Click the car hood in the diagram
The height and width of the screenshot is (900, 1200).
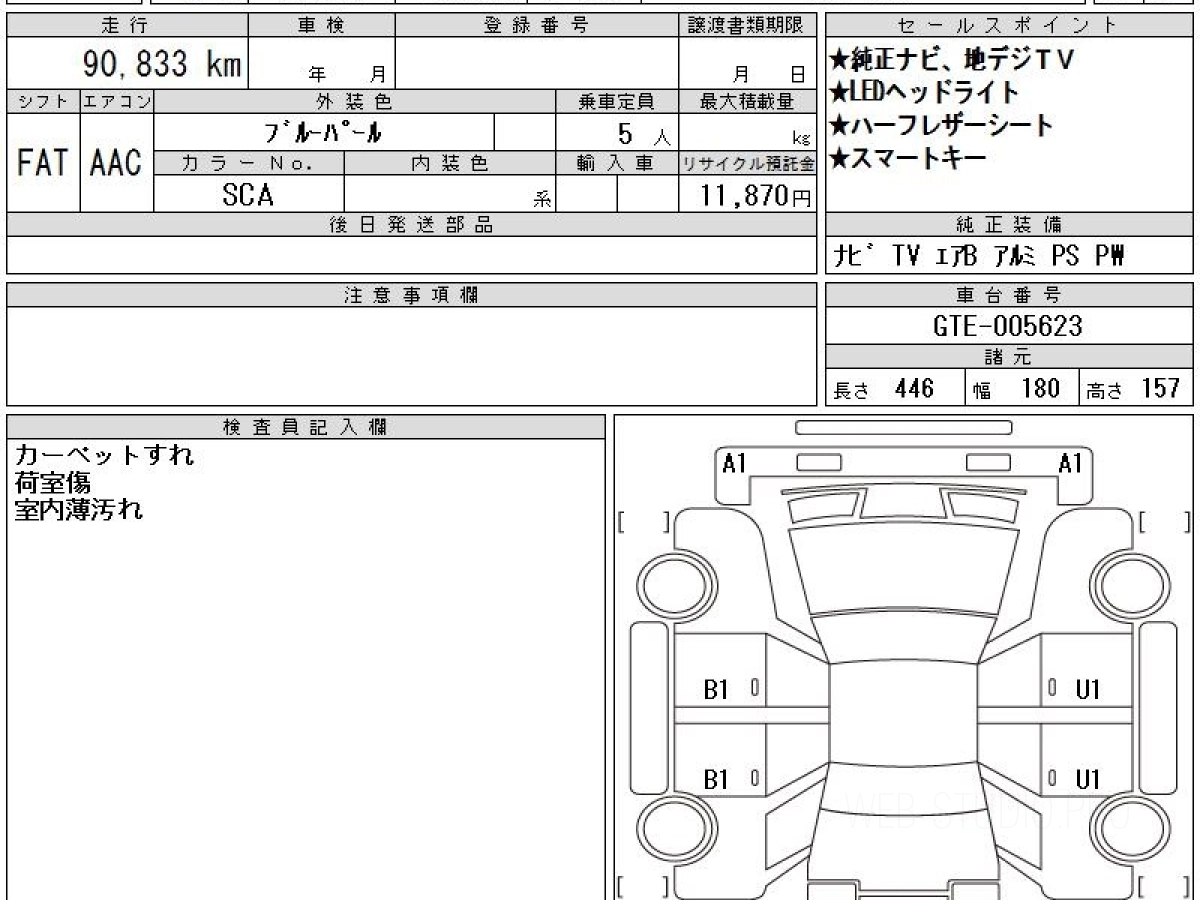click(903, 569)
